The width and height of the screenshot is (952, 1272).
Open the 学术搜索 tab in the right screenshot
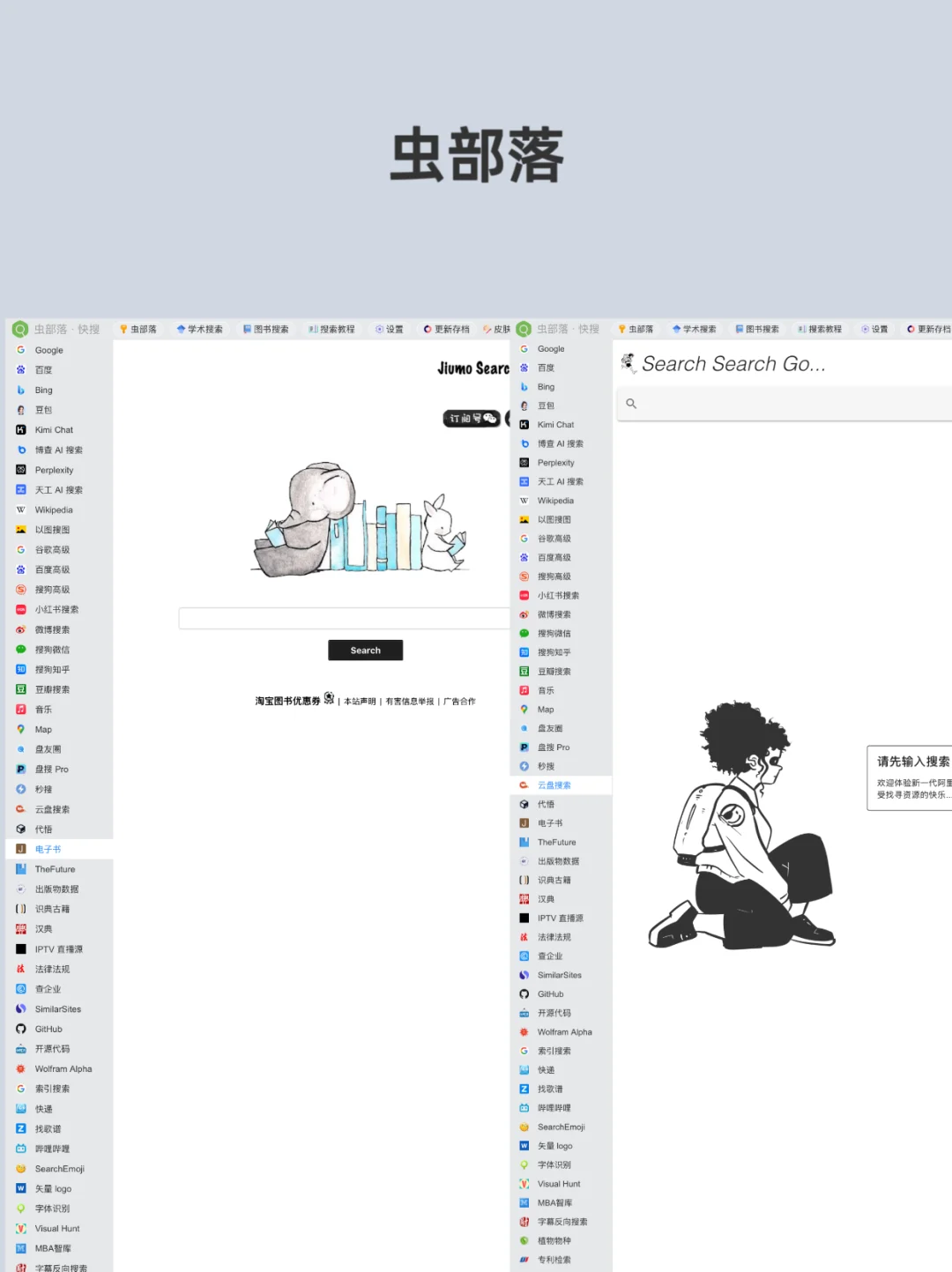click(x=694, y=329)
